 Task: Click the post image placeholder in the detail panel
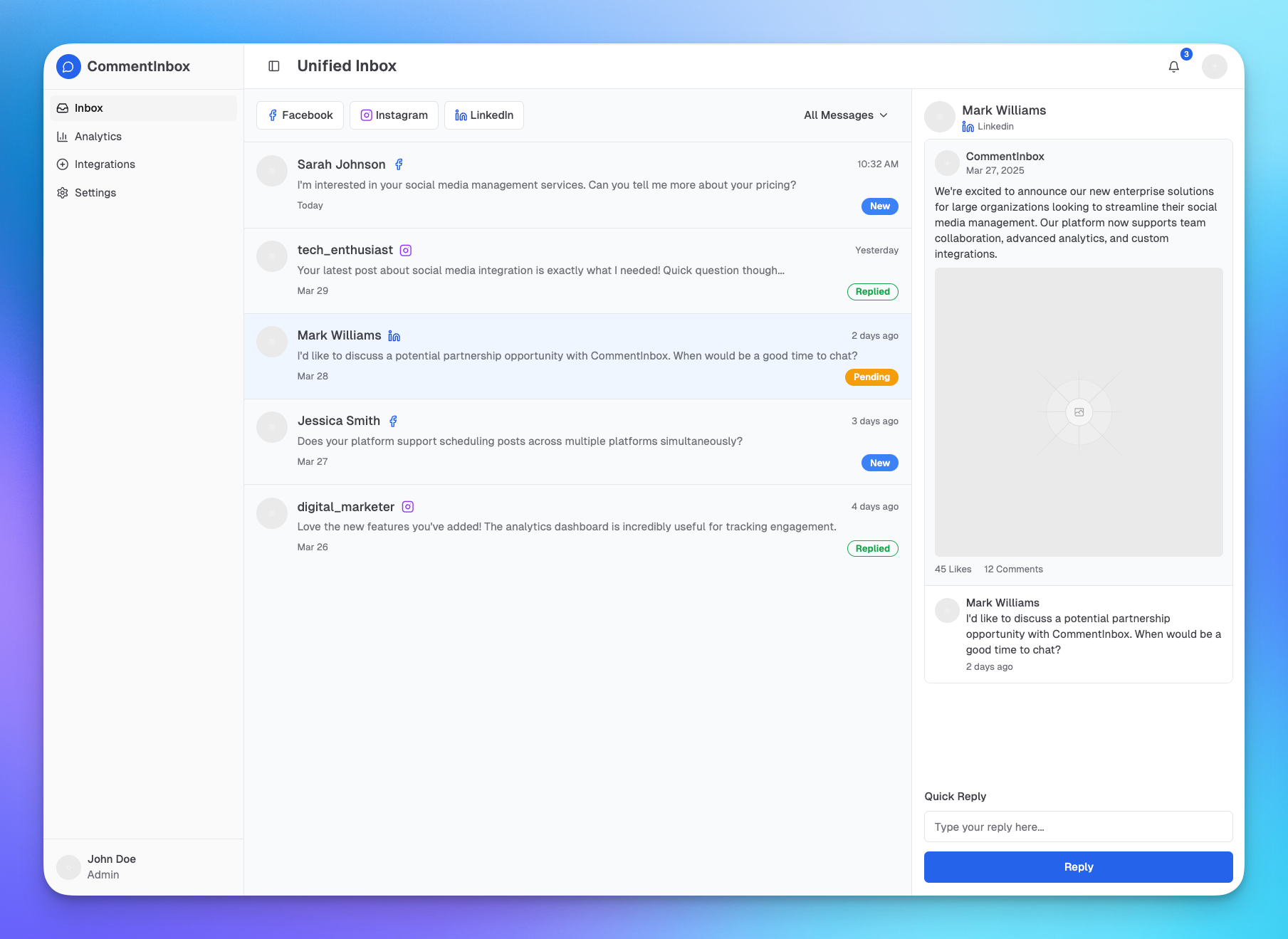click(x=1078, y=411)
